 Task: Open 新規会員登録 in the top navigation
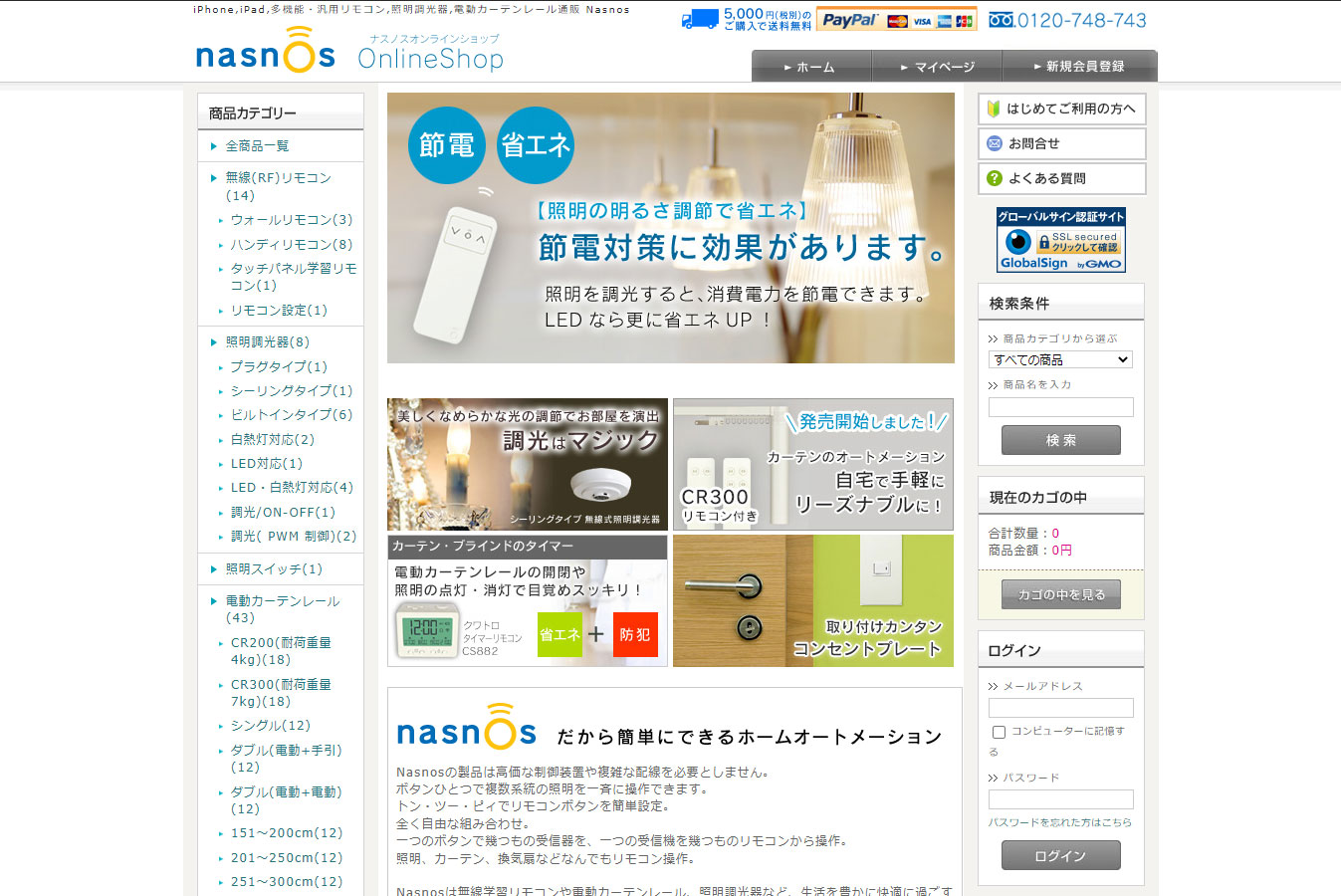(x=1079, y=67)
